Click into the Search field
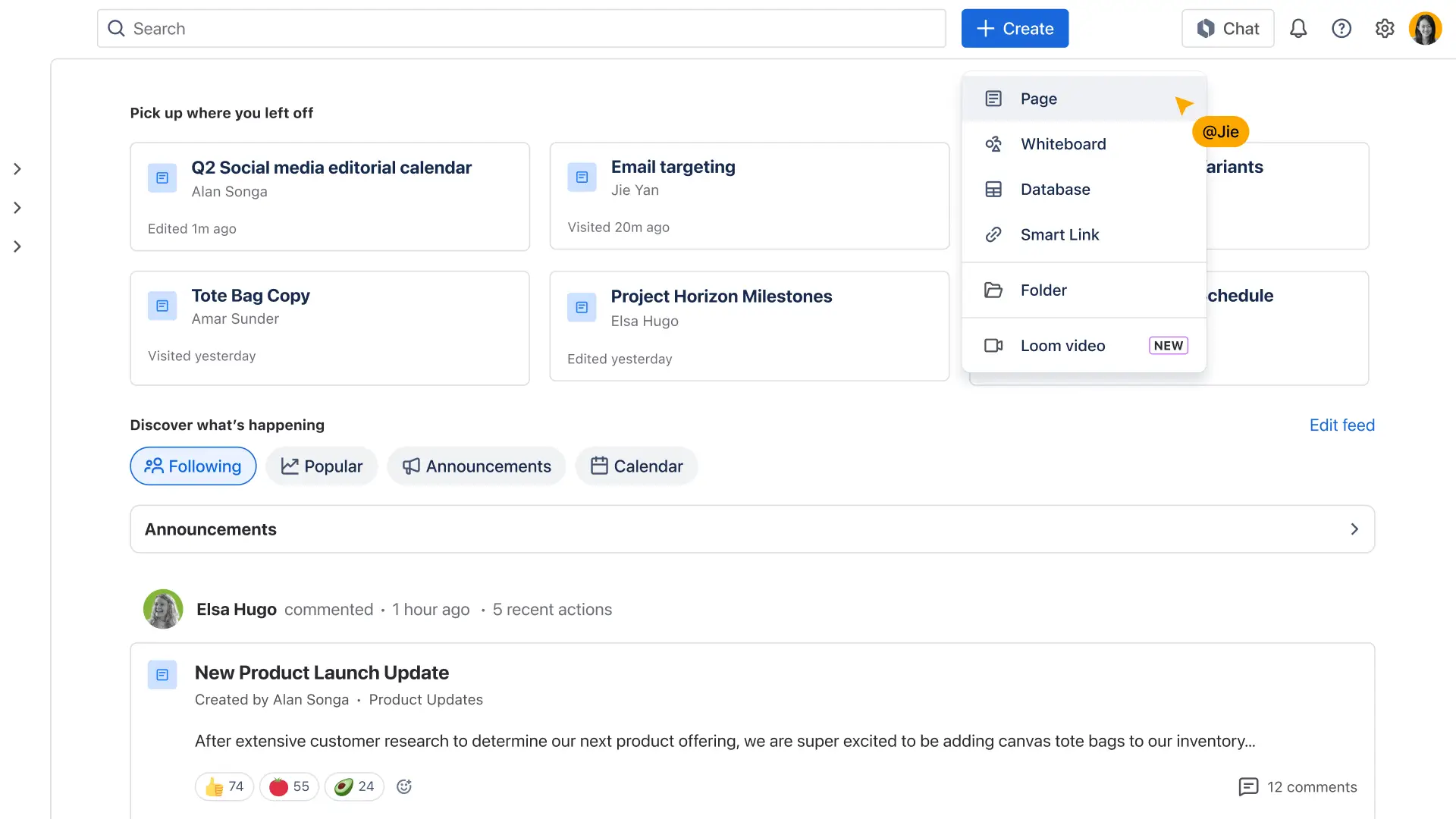 (522, 29)
